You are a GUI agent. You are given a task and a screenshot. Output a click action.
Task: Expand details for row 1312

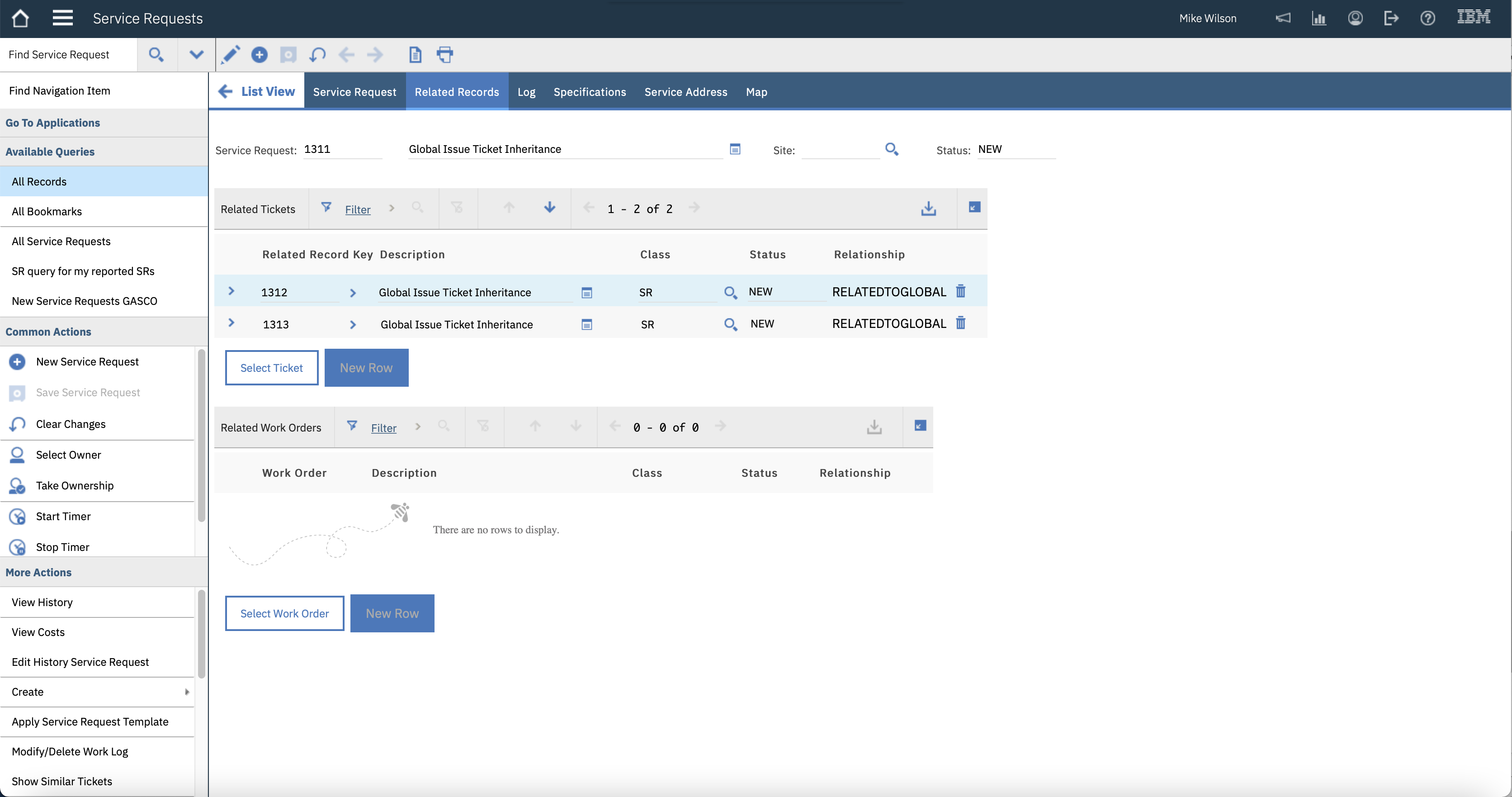click(x=231, y=291)
